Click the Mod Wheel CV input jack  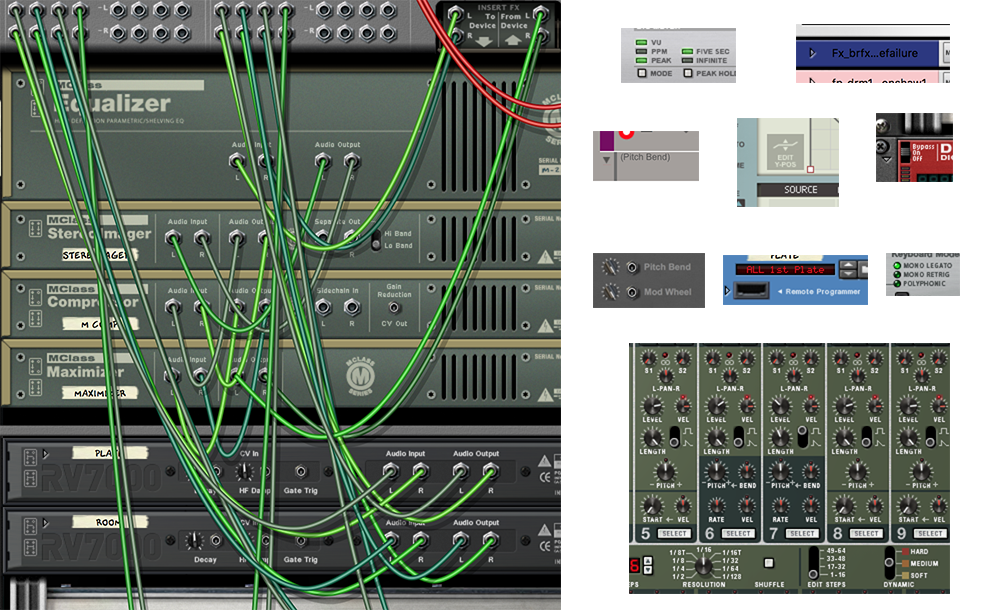[x=632, y=292]
